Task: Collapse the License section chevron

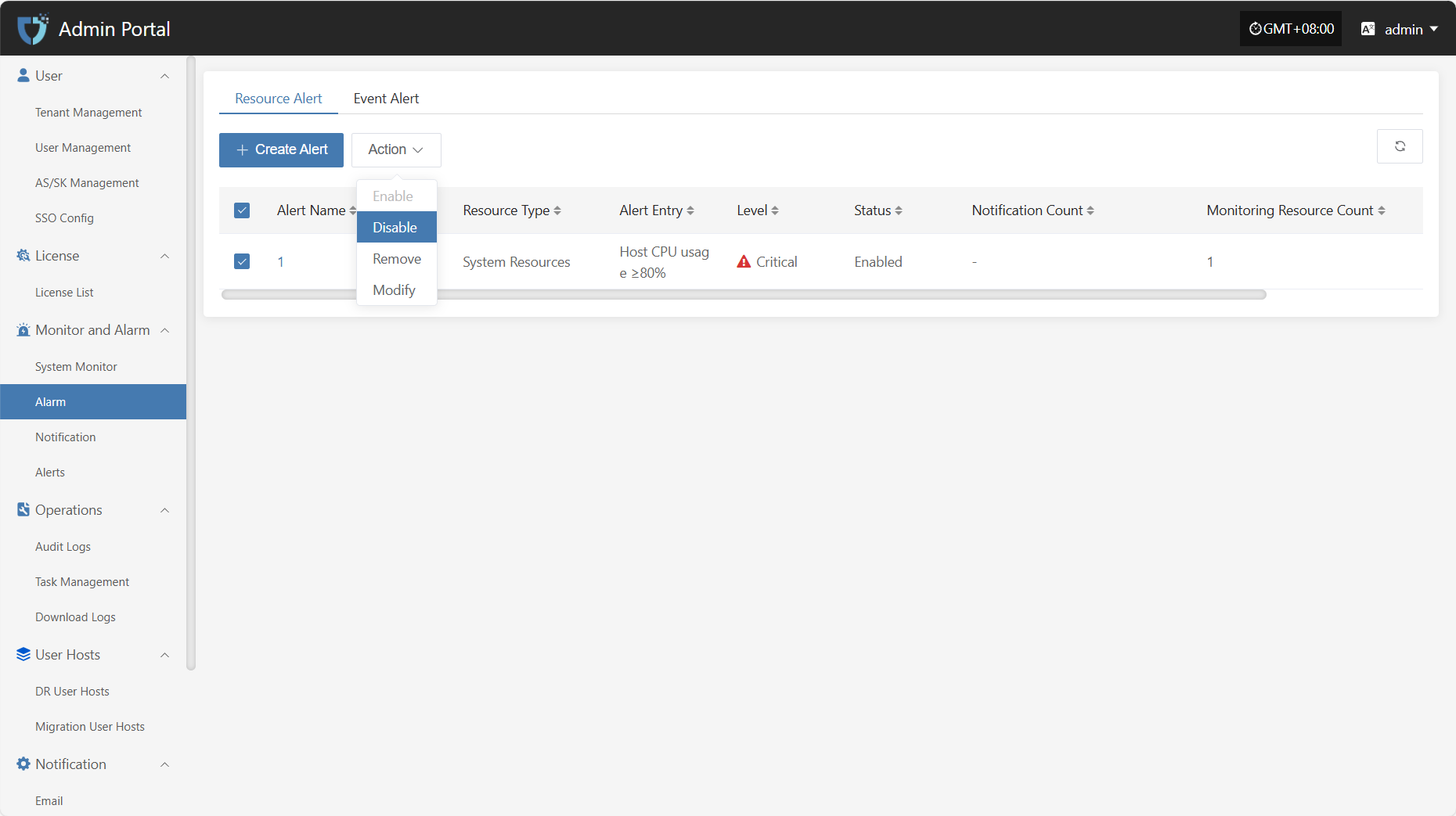Action: pyautogui.click(x=164, y=256)
